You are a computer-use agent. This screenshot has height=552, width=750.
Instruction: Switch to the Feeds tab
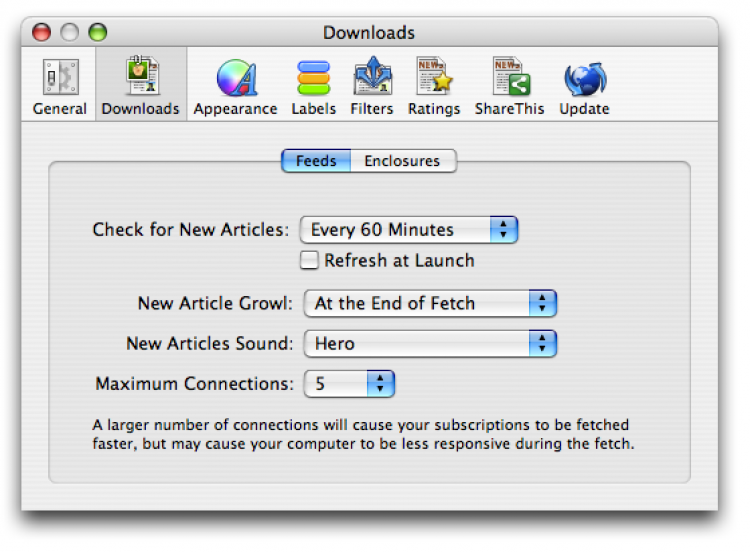point(316,161)
